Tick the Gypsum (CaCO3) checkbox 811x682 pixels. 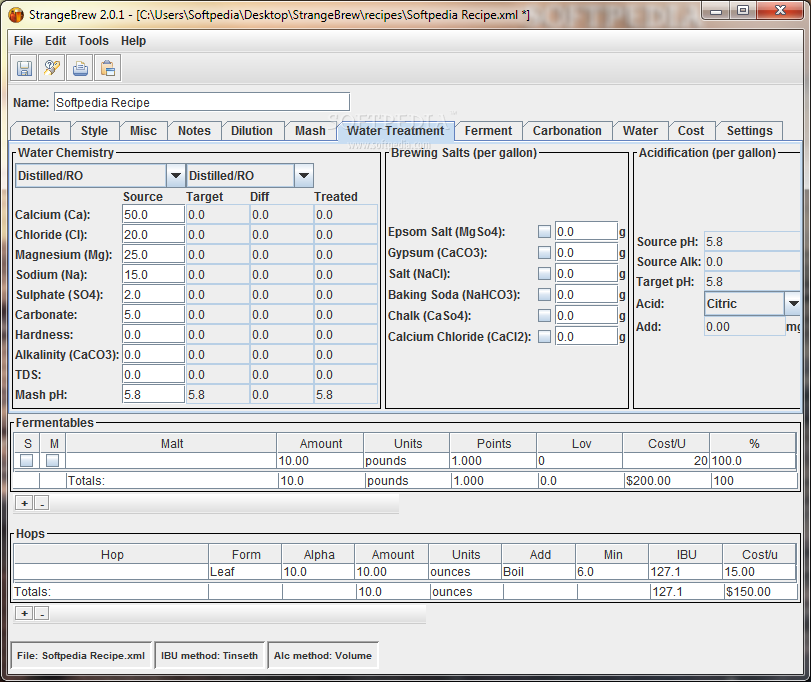(544, 253)
